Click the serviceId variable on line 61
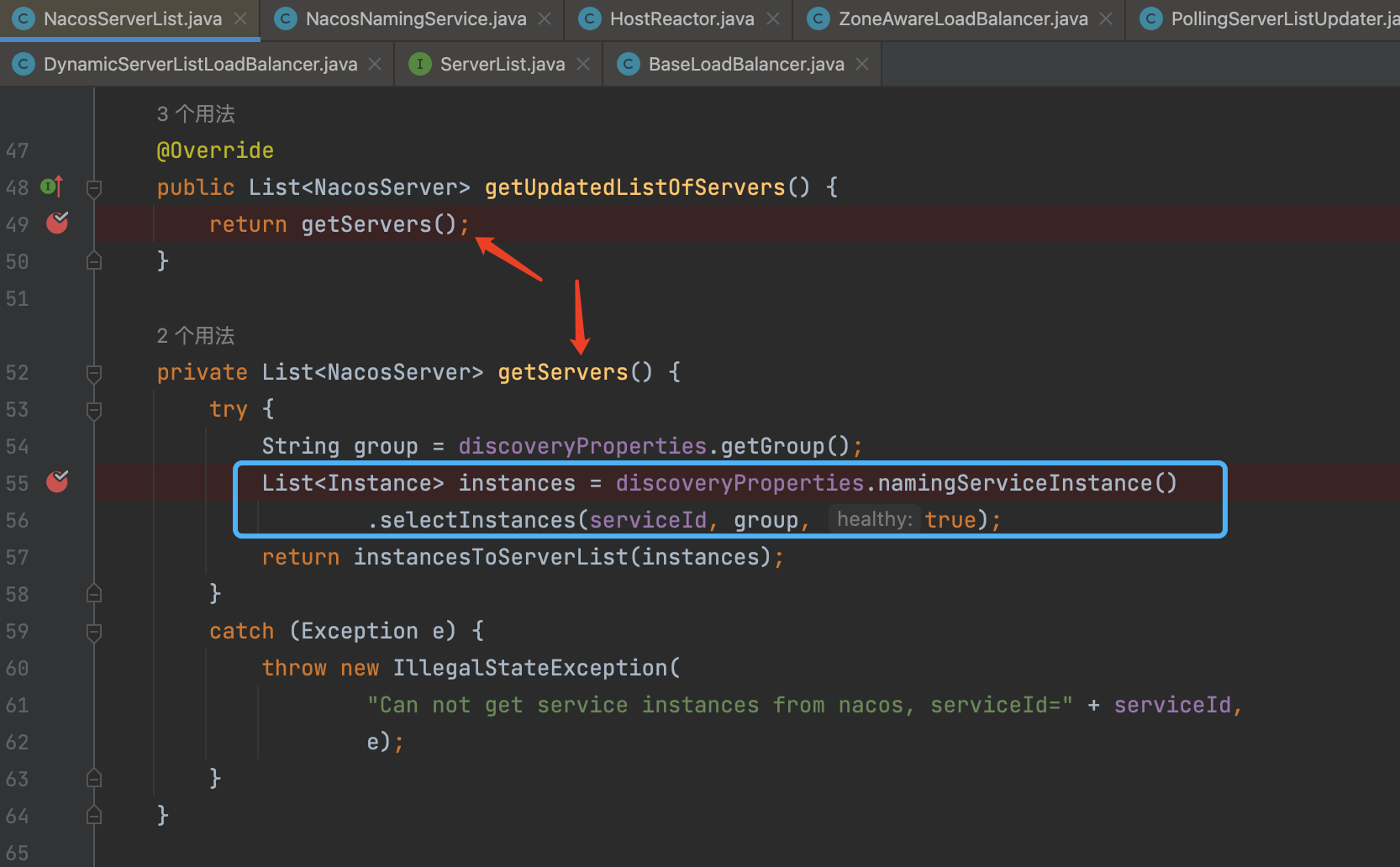Viewport: 1400px width, 867px height. pyautogui.click(x=1172, y=705)
